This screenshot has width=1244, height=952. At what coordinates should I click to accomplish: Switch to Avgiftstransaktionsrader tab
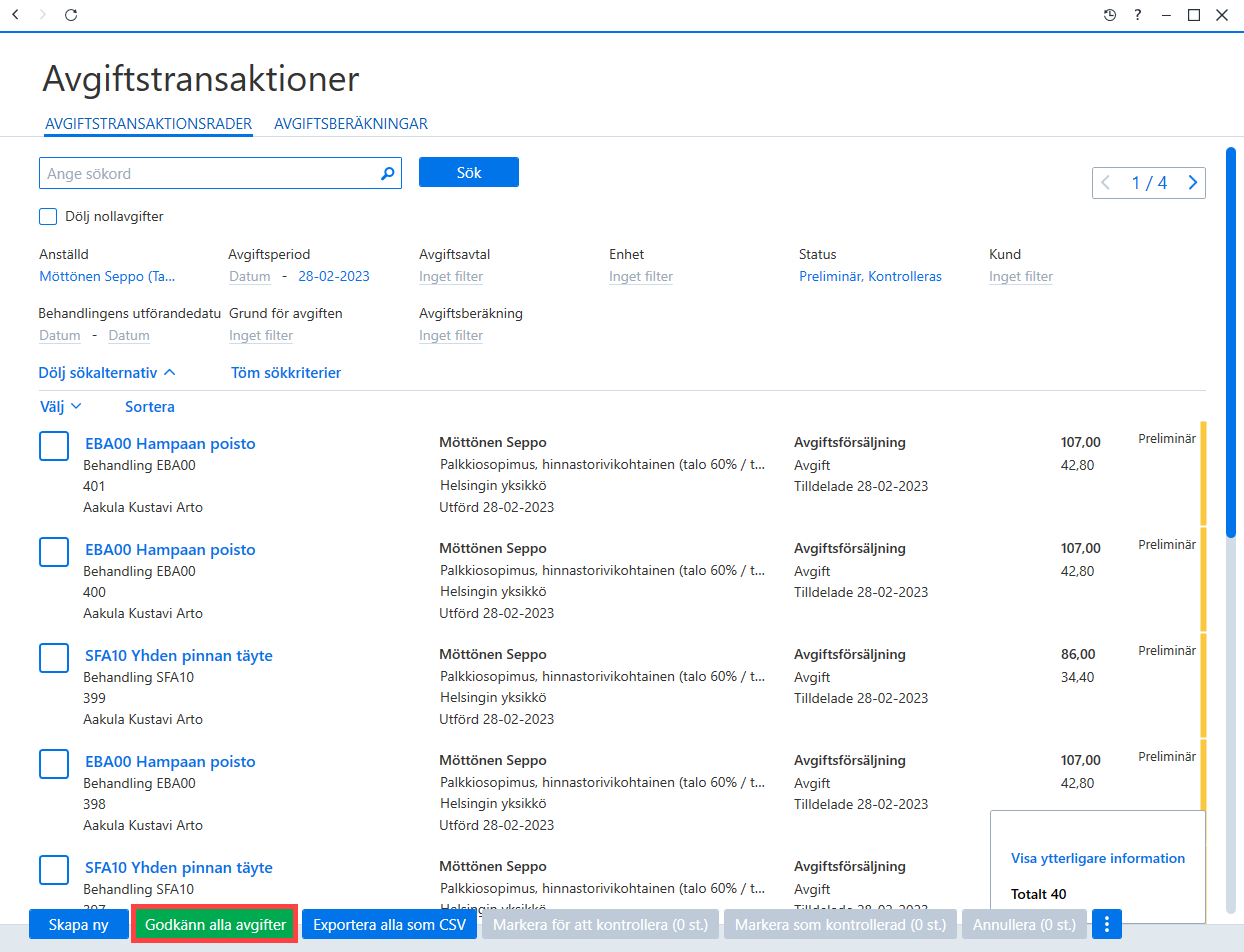[148, 124]
